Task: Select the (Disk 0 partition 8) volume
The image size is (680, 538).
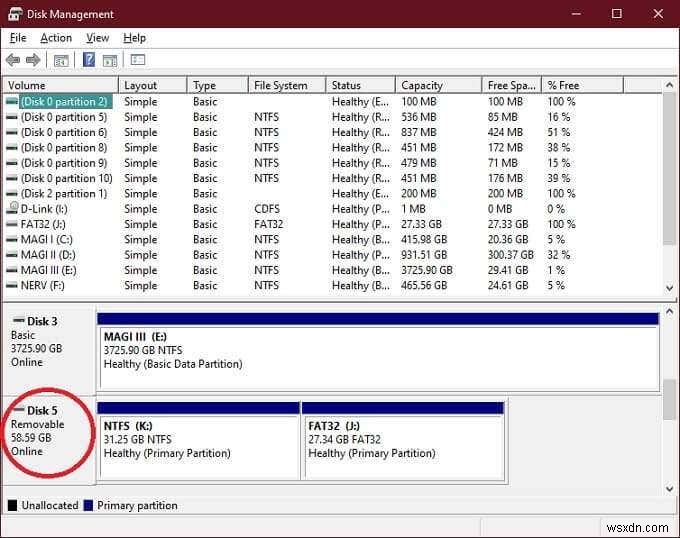Action: 64,148
